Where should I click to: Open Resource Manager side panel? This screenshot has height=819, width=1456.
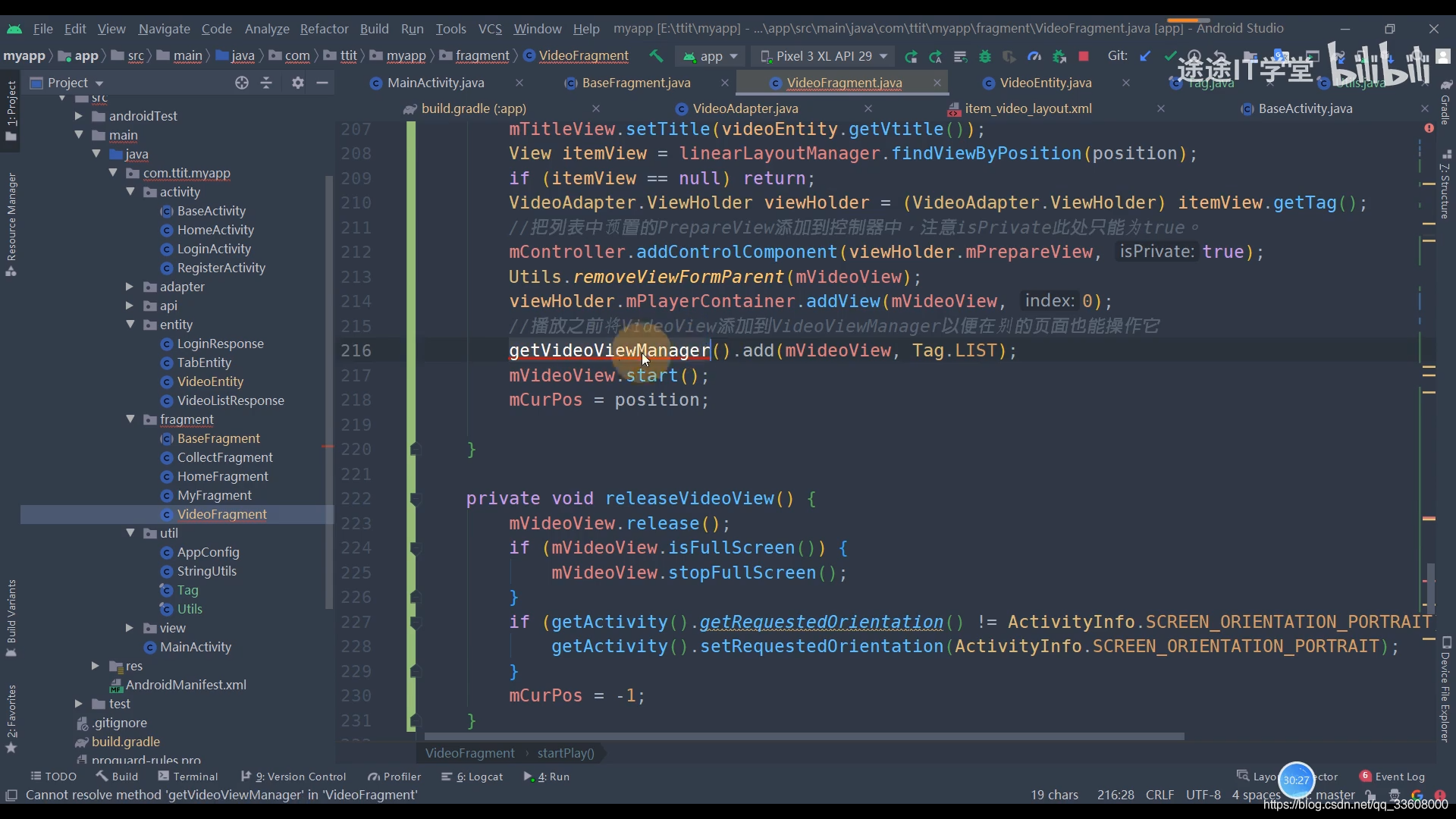11,225
